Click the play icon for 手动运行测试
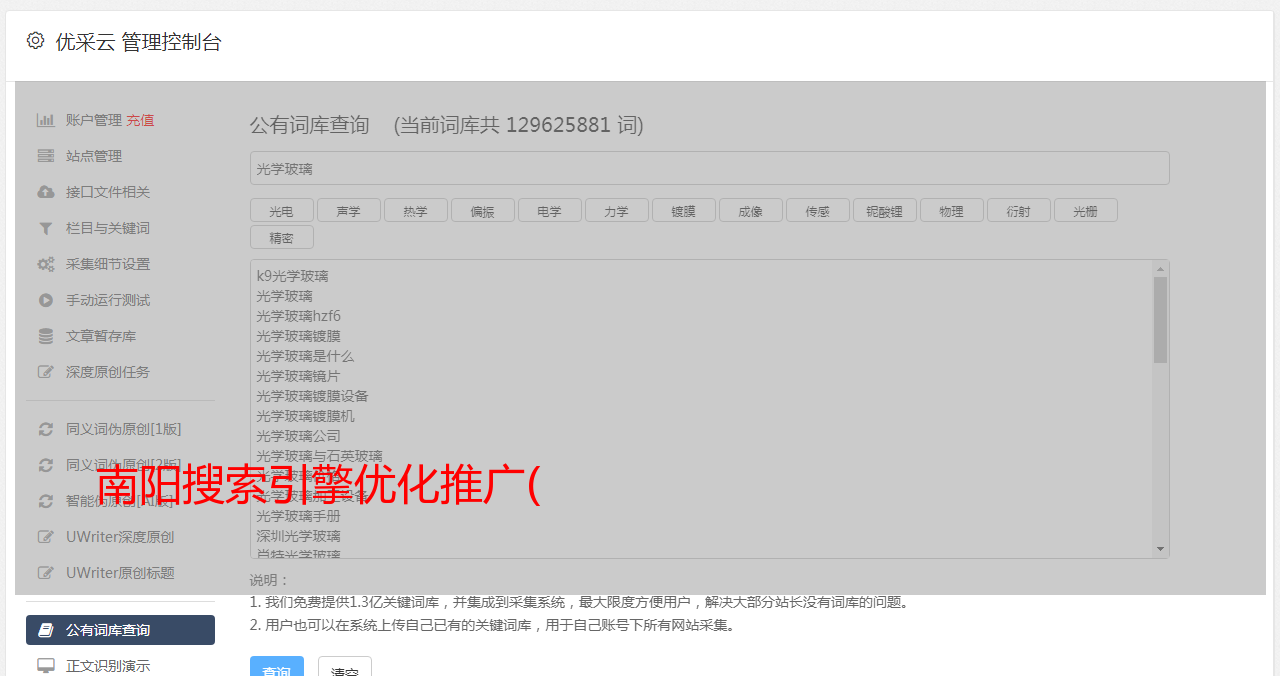This screenshot has height=676, width=1280. [46, 300]
